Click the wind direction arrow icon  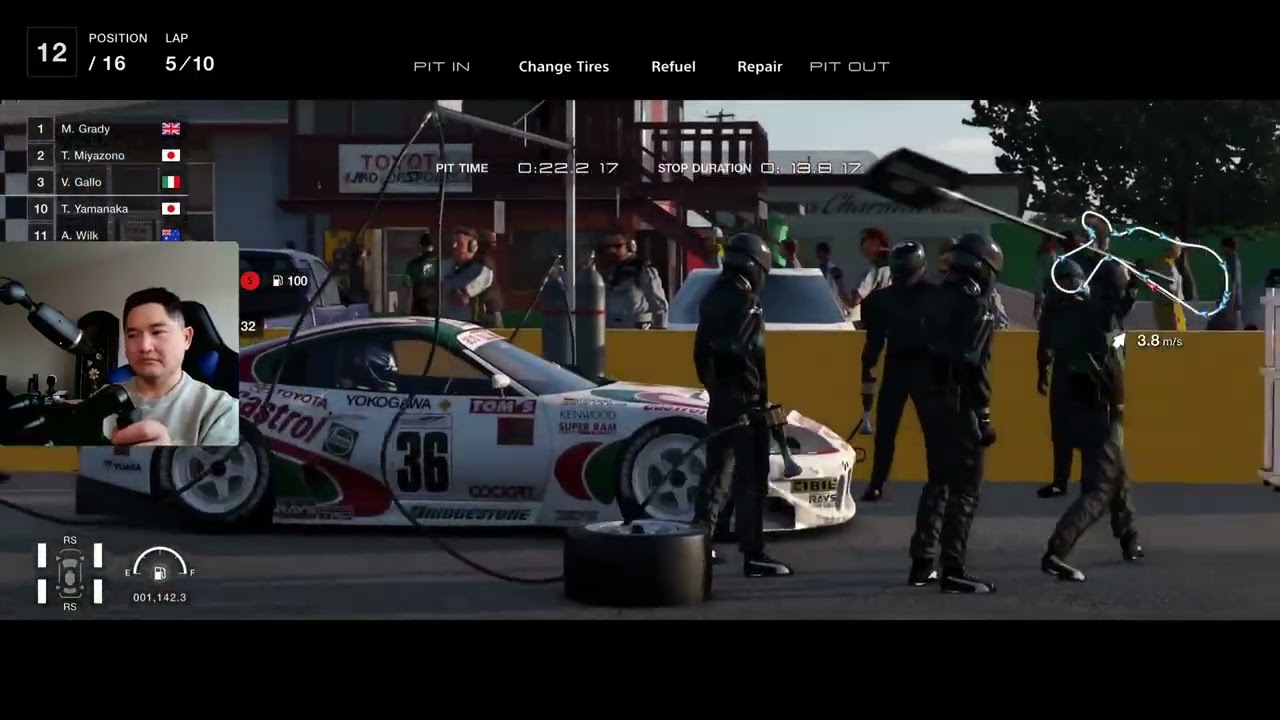[x=1119, y=341]
